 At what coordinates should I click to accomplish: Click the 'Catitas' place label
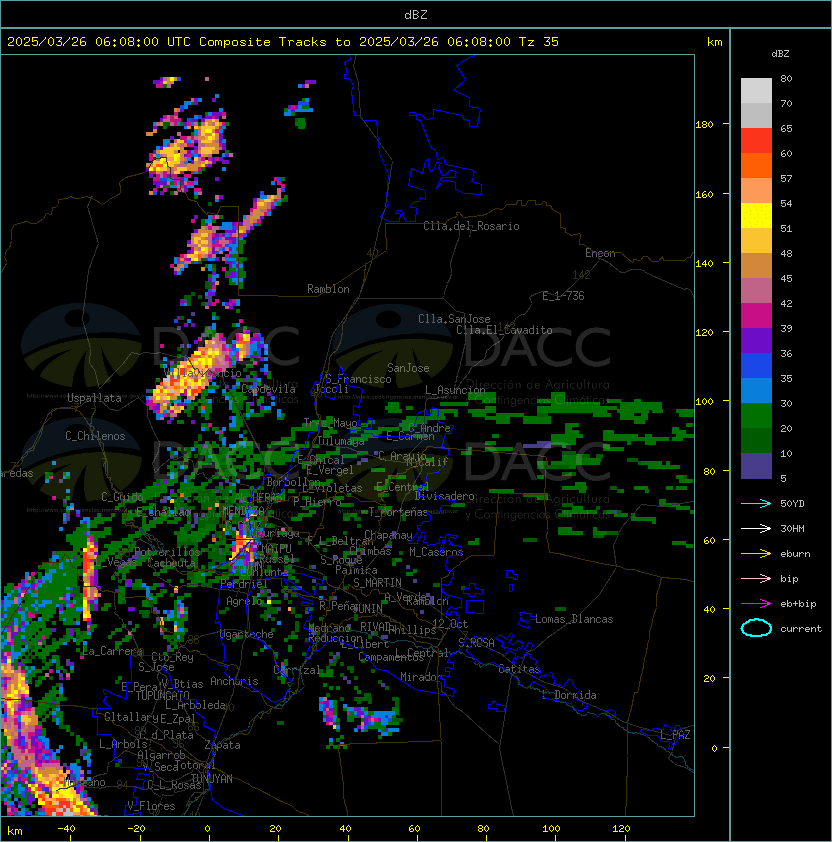[519, 669]
